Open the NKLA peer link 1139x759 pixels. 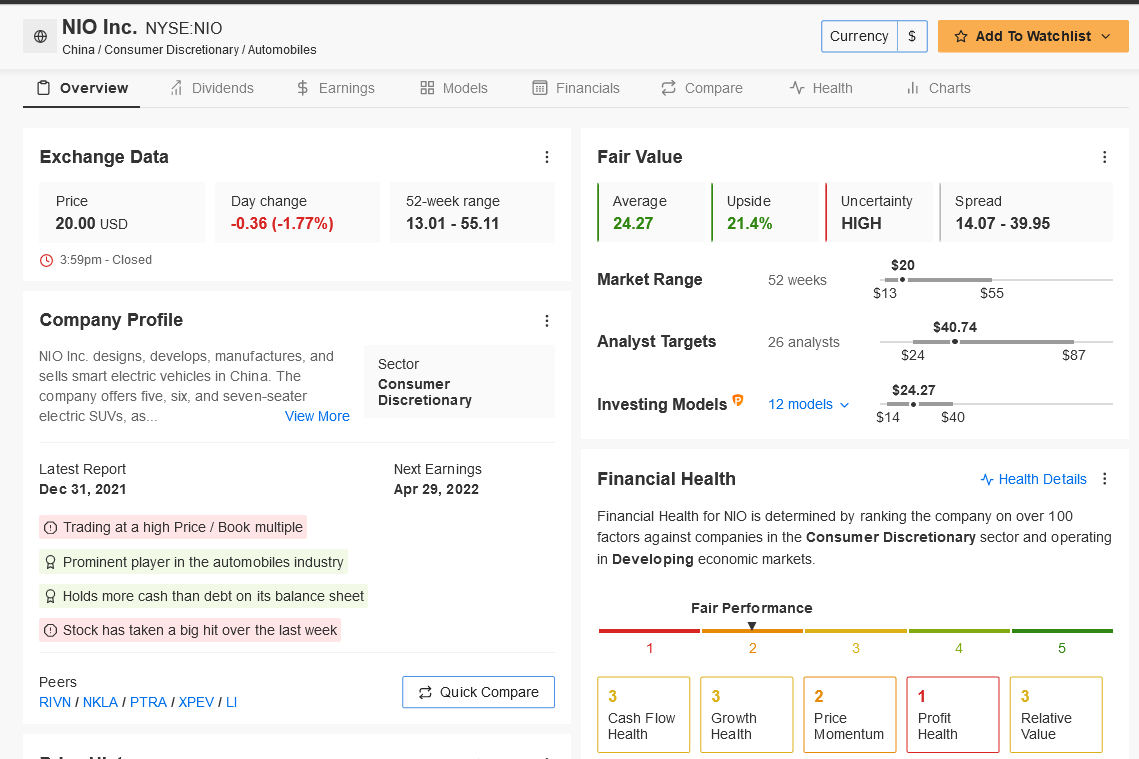(x=100, y=702)
